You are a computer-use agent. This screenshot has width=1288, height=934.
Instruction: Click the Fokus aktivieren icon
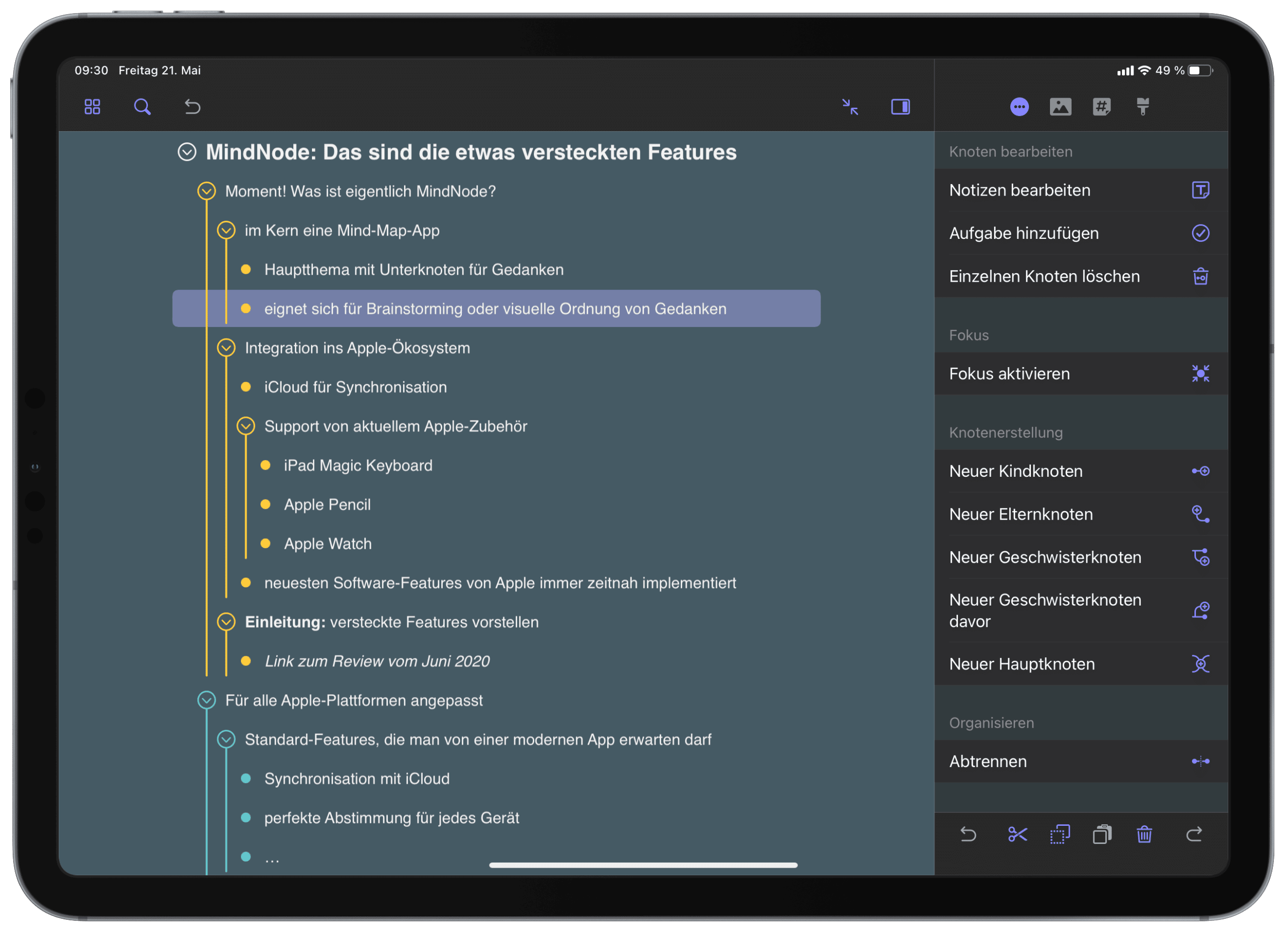click(1200, 373)
